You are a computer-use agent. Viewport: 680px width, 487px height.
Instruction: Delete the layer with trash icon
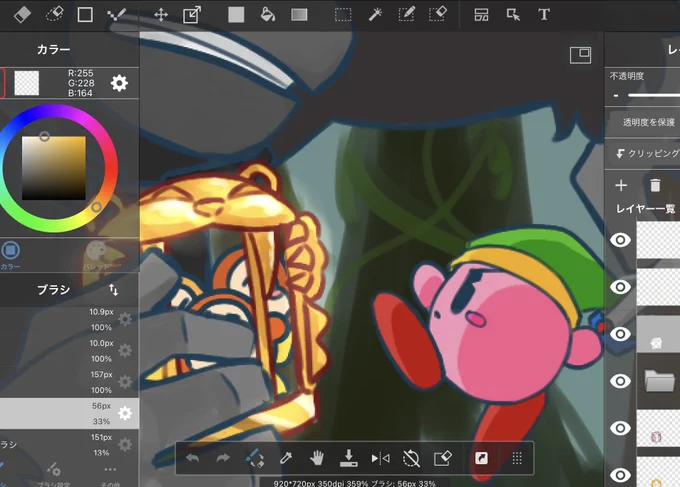tap(655, 185)
